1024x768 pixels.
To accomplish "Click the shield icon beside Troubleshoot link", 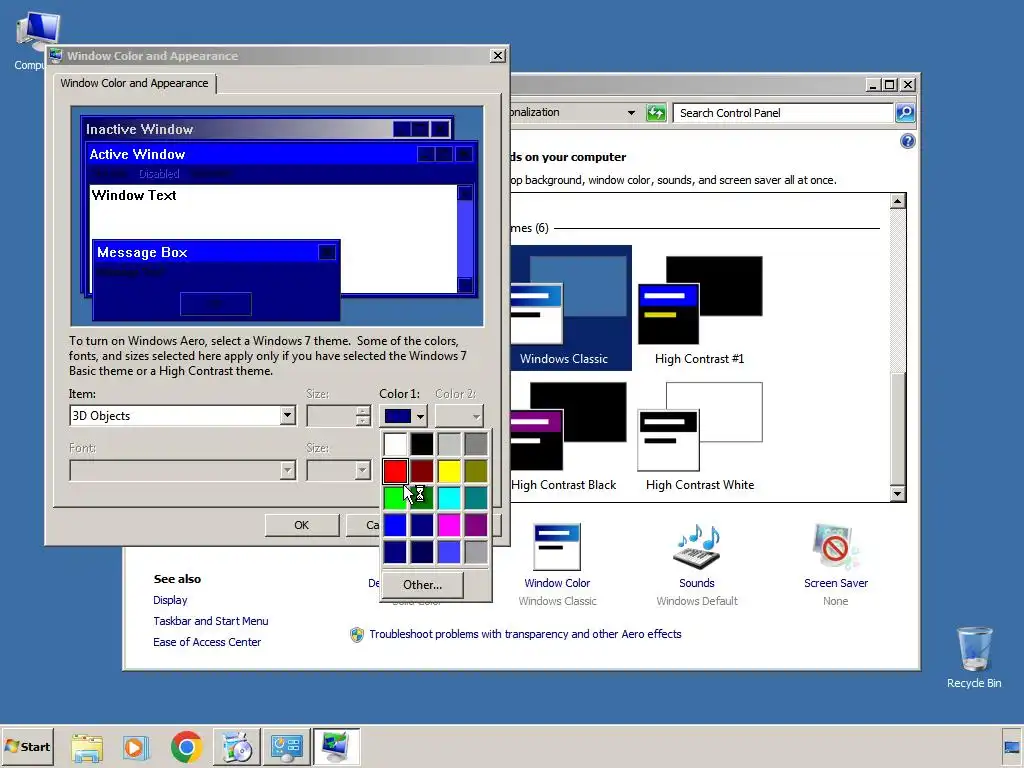I will coord(357,635).
